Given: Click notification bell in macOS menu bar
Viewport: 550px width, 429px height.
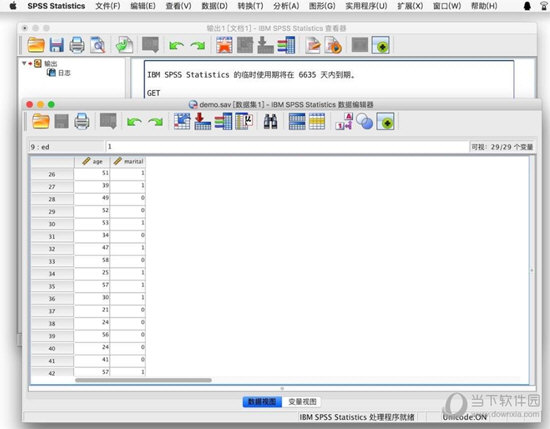Looking at the screenshot, I should (527, 6).
